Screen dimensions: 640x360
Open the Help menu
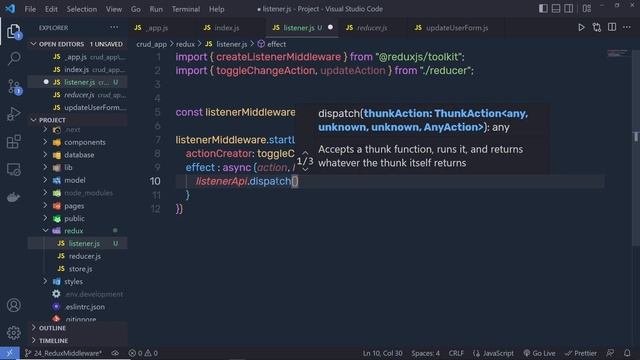[x=217, y=9]
